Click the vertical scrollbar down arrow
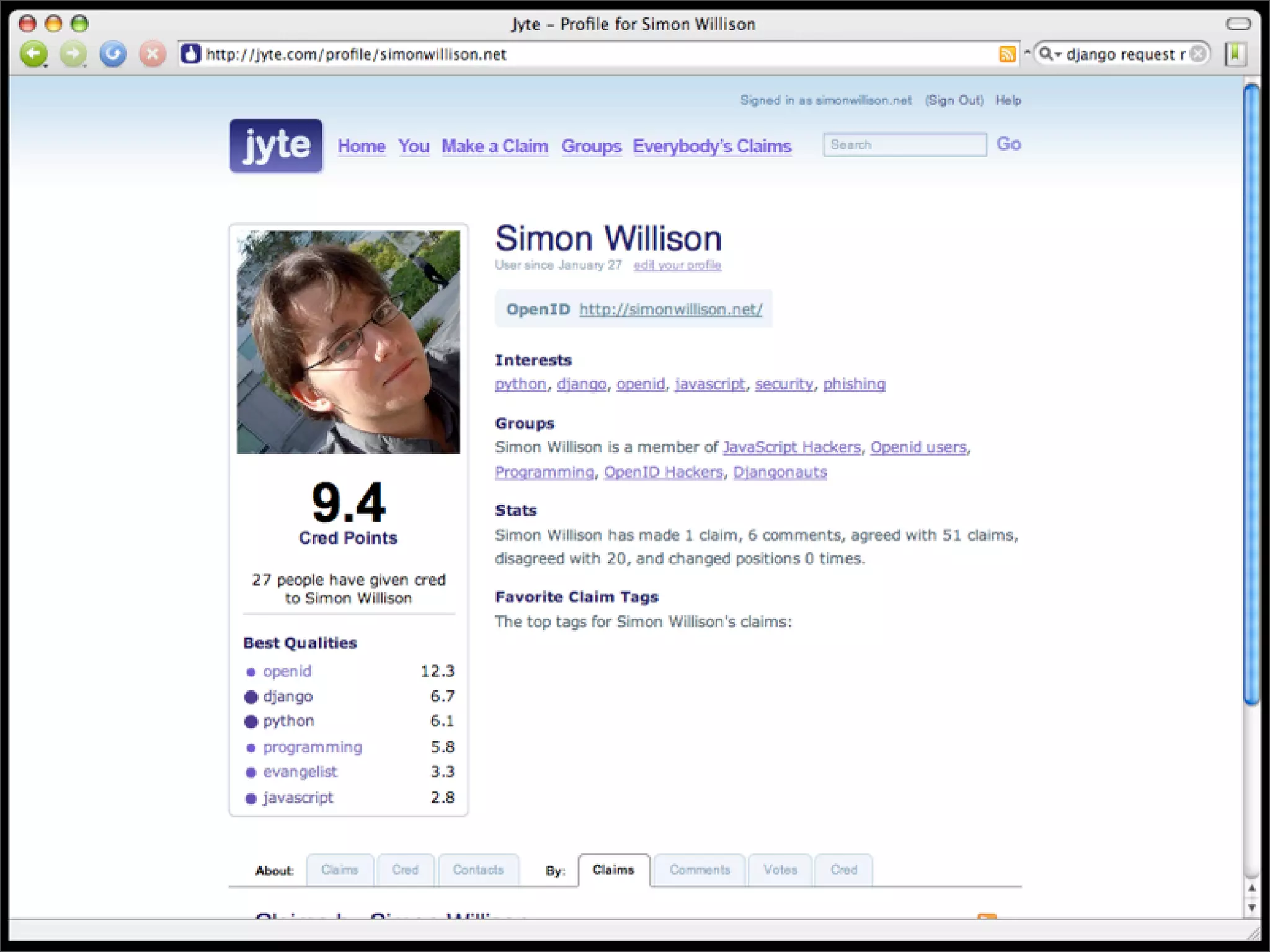The image size is (1270, 952). tap(1251, 908)
